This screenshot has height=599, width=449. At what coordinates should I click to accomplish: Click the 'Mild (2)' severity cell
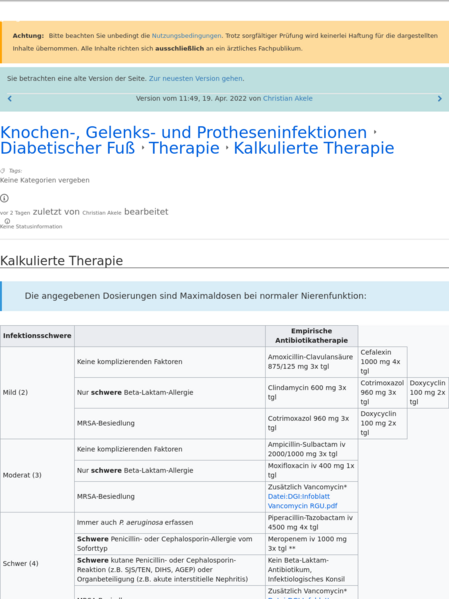point(37,392)
